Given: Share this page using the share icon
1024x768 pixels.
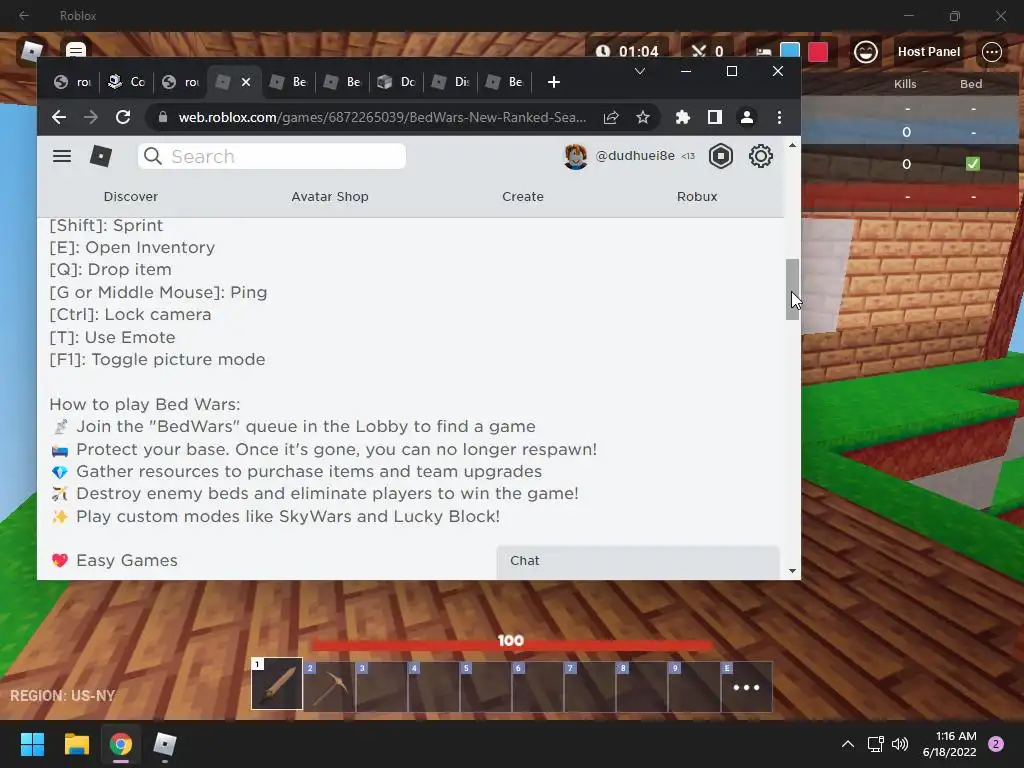Looking at the screenshot, I should coord(611,117).
